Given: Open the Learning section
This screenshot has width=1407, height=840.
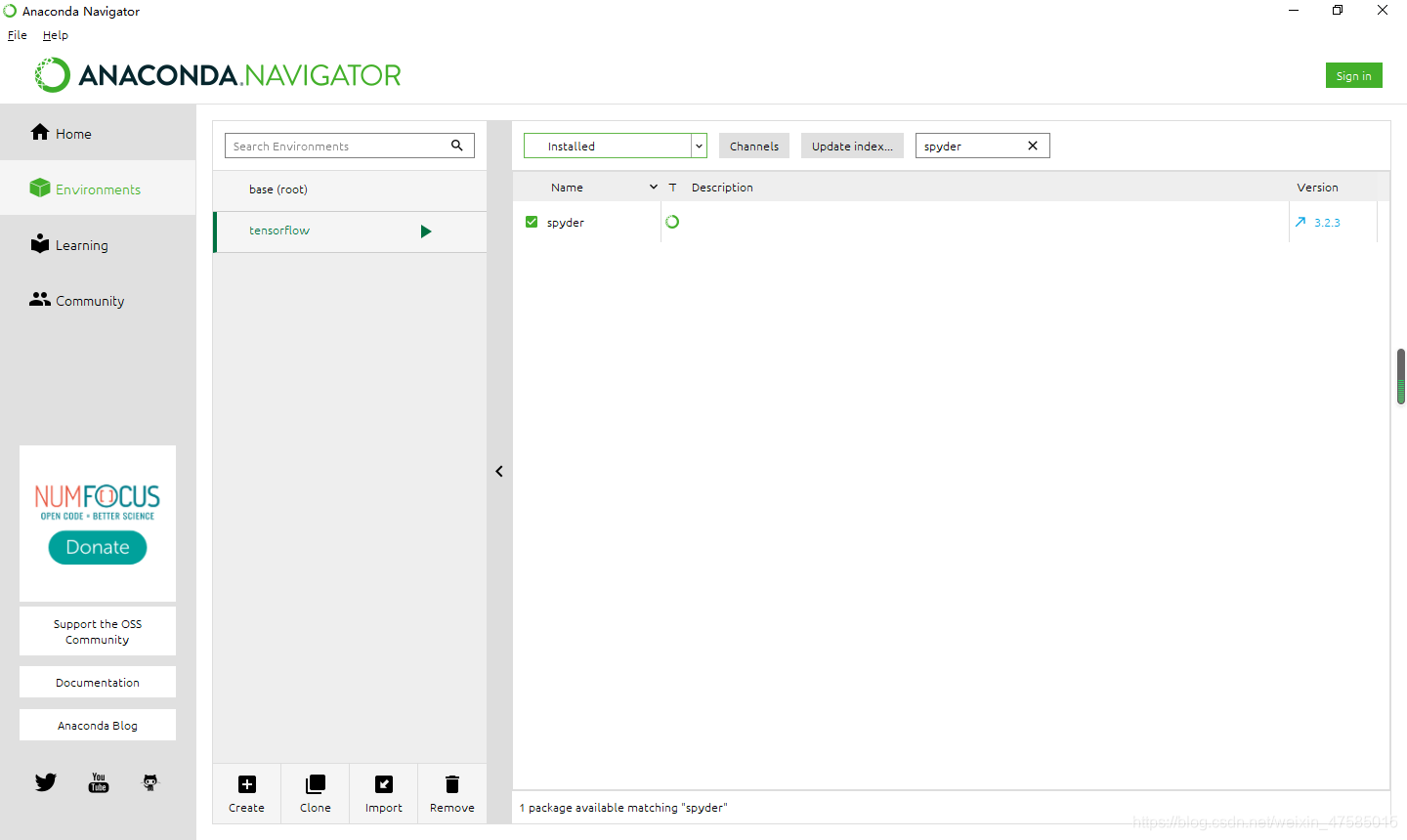Looking at the screenshot, I should (98, 244).
